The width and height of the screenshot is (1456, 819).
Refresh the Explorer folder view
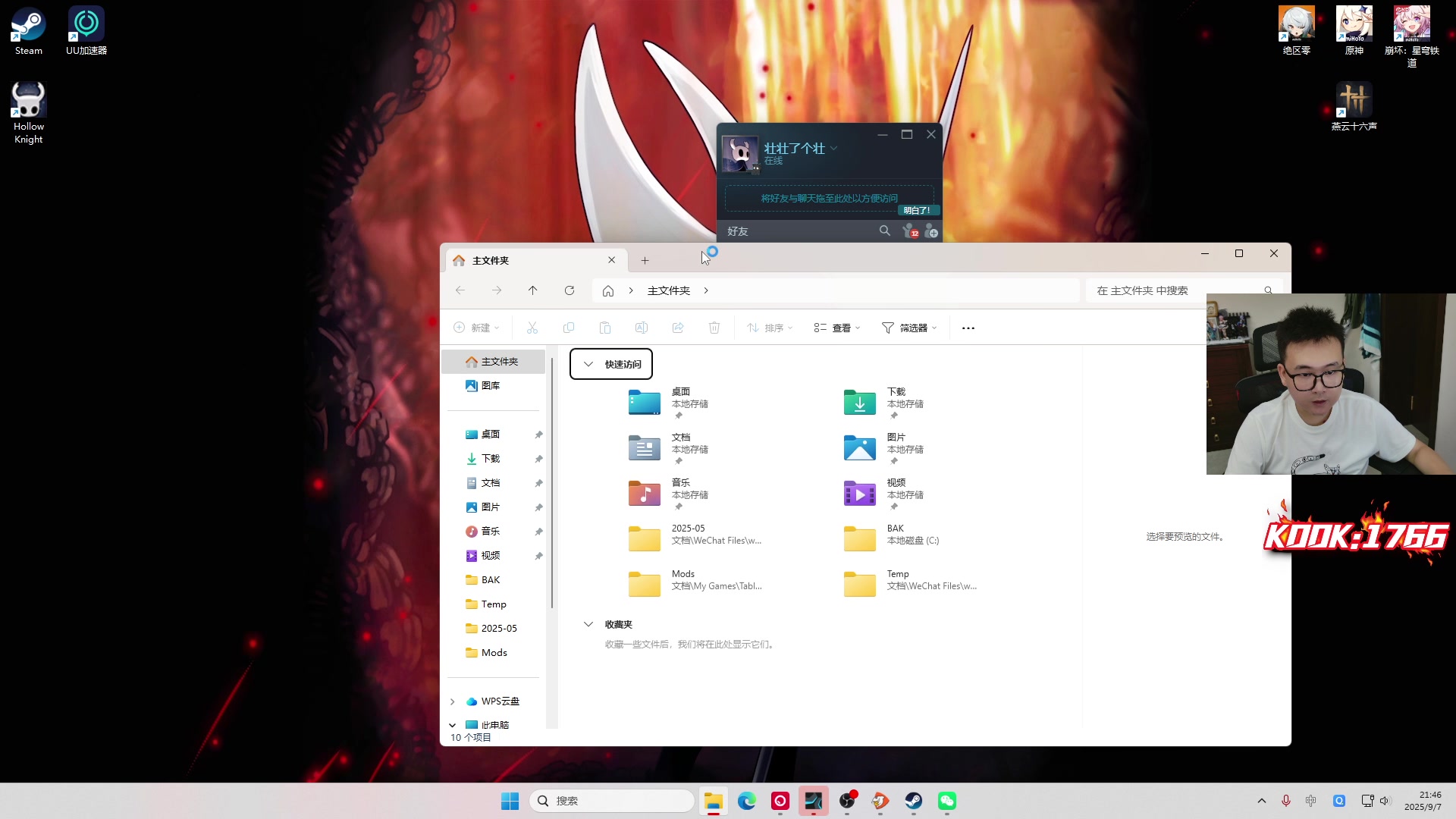click(570, 290)
